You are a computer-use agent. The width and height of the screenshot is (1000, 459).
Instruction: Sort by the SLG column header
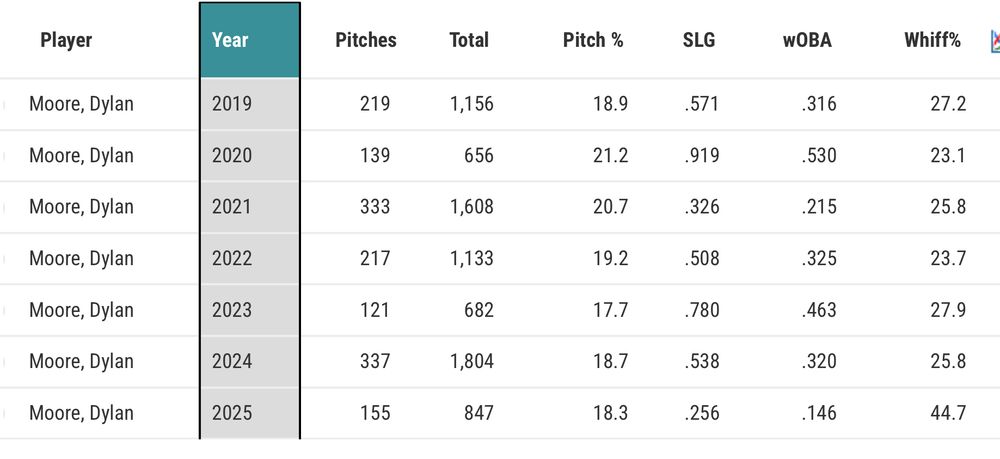(x=699, y=40)
